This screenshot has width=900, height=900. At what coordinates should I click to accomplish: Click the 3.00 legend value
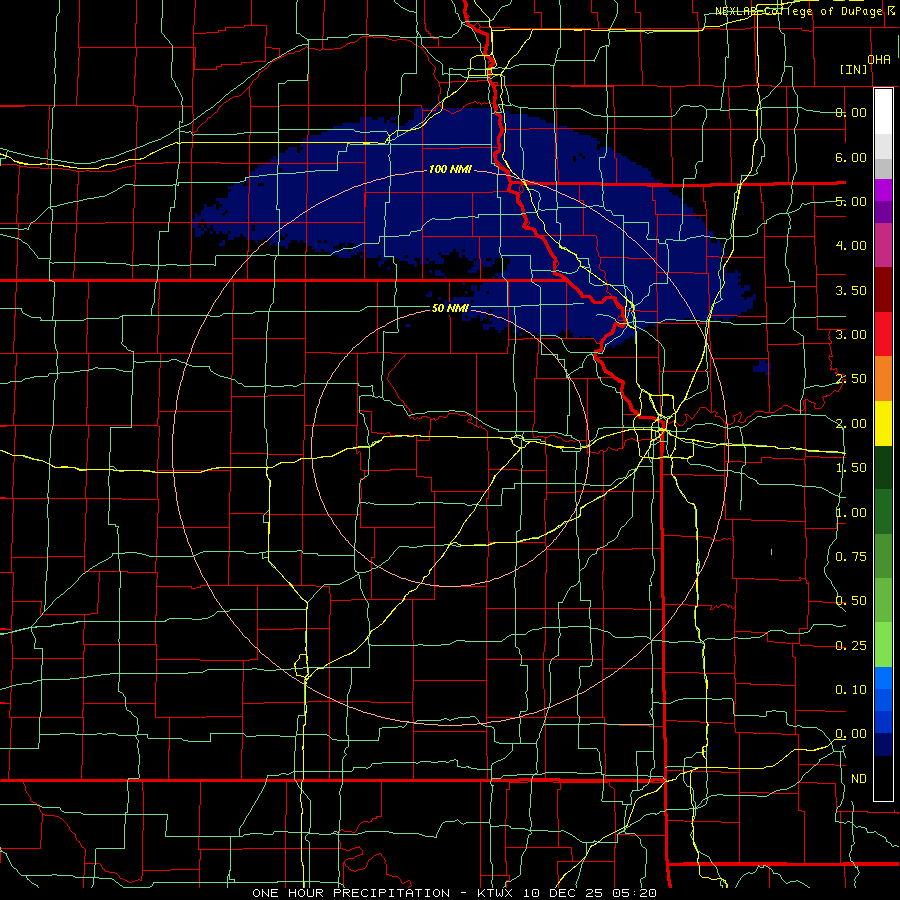[x=851, y=335]
